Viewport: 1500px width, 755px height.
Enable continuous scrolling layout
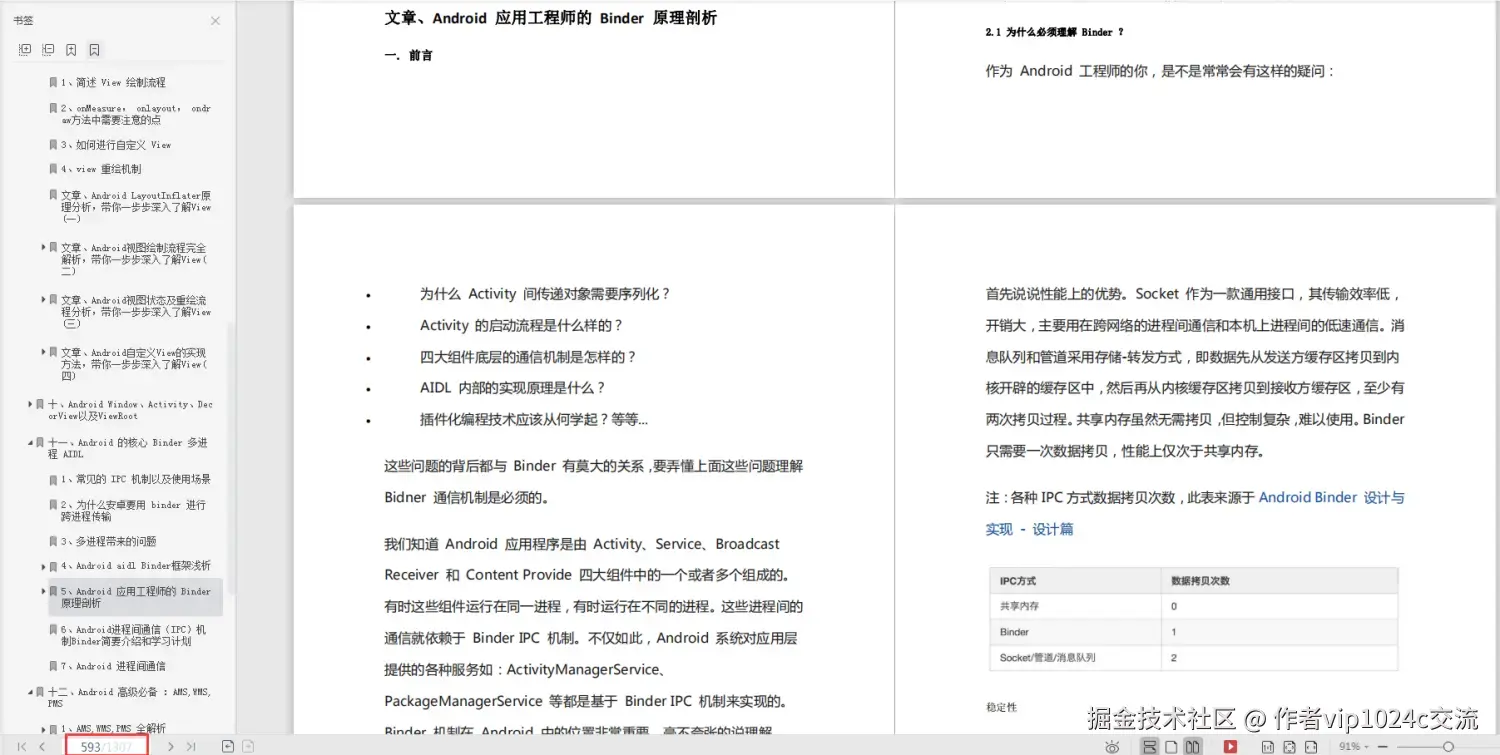(x=1149, y=747)
